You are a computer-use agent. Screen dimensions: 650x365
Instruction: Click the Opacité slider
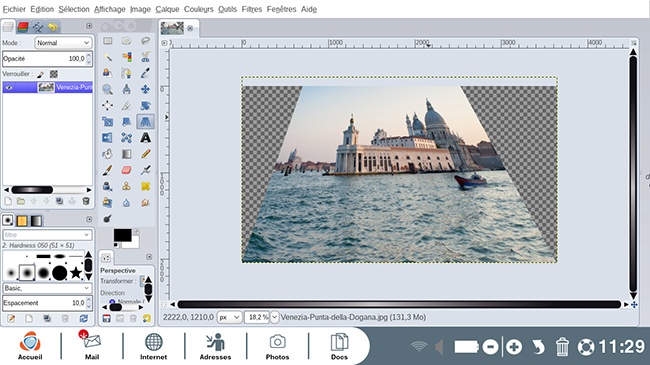[x=47, y=58]
